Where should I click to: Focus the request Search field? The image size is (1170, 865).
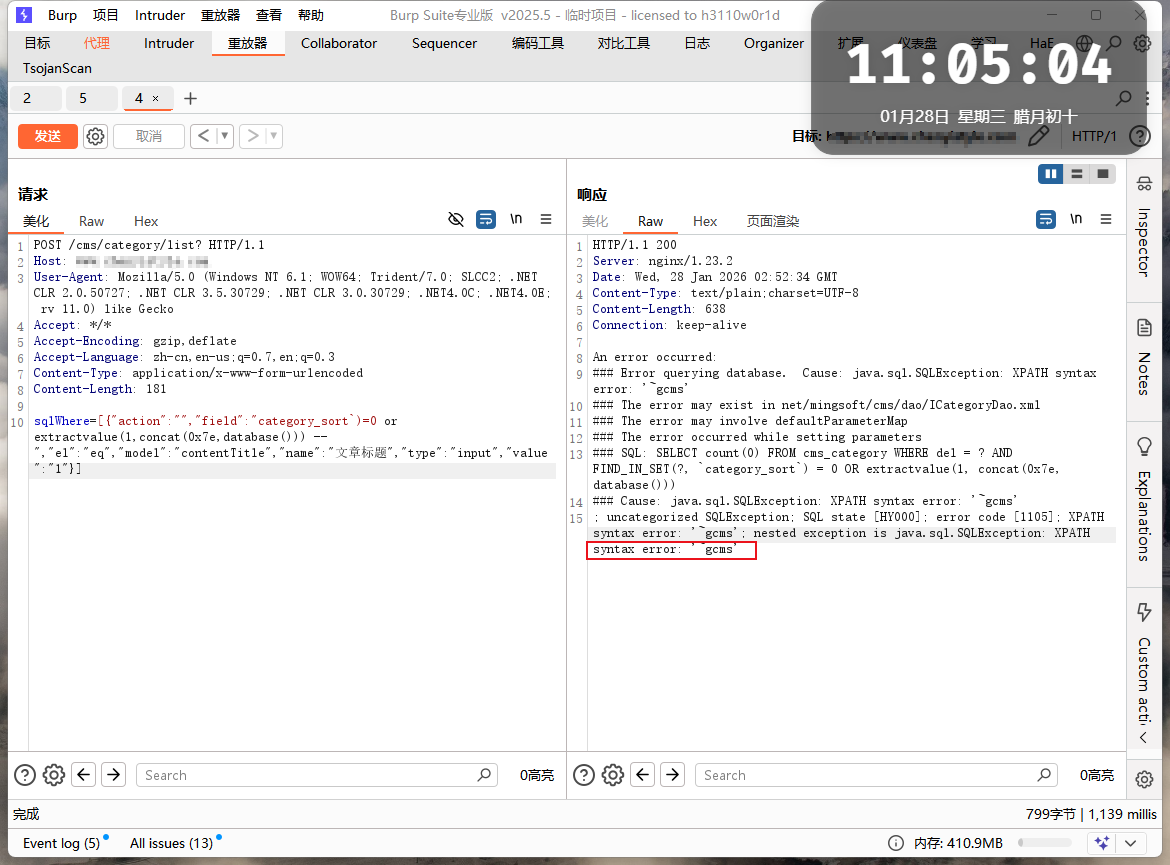coord(317,775)
